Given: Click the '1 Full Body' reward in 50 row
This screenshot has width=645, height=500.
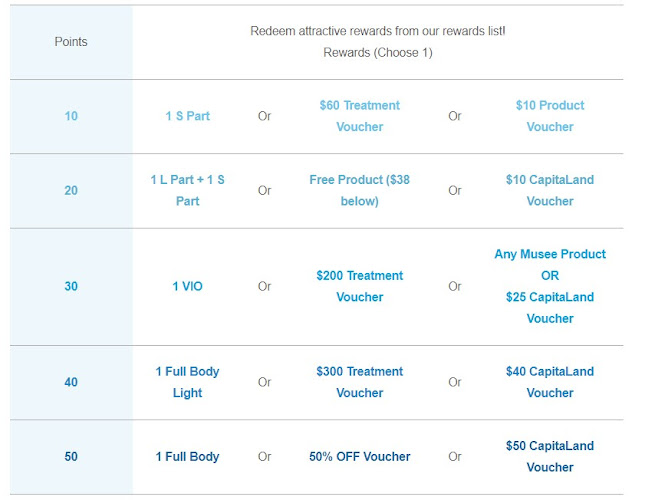Looking at the screenshot, I should click(x=188, y=456).
